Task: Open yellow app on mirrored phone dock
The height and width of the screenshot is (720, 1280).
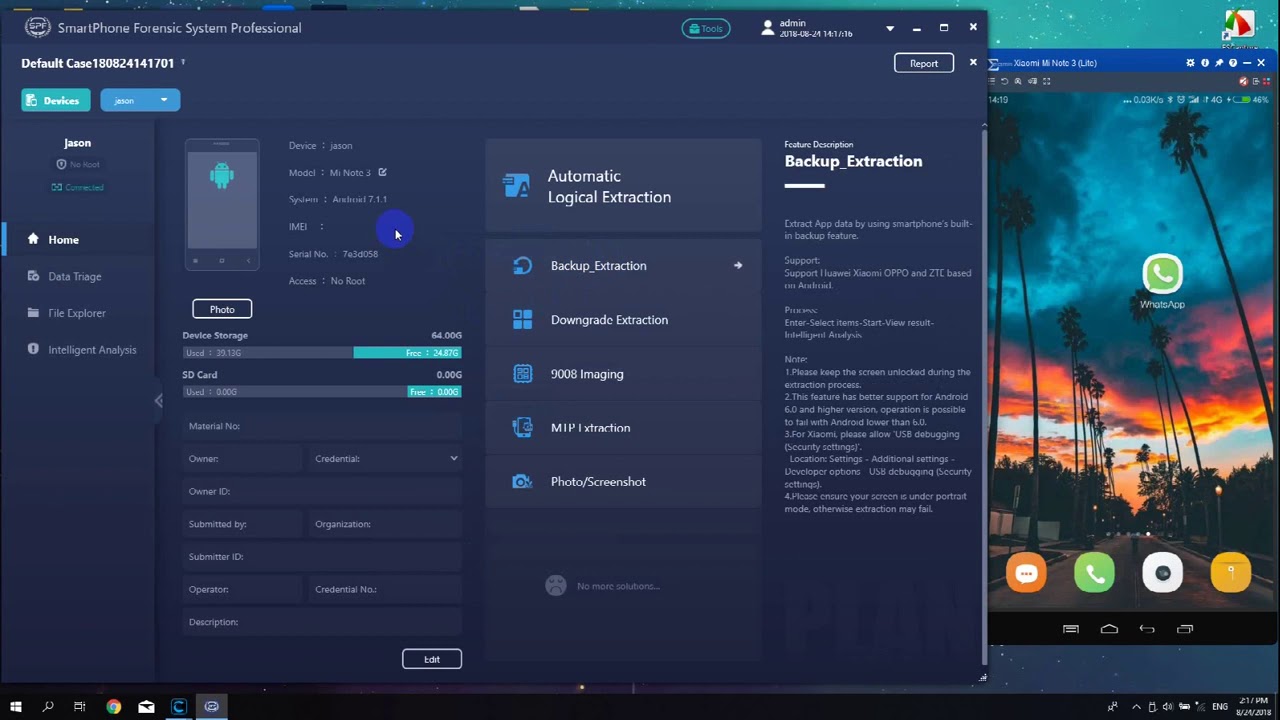Action: [x=1230, y=573]
